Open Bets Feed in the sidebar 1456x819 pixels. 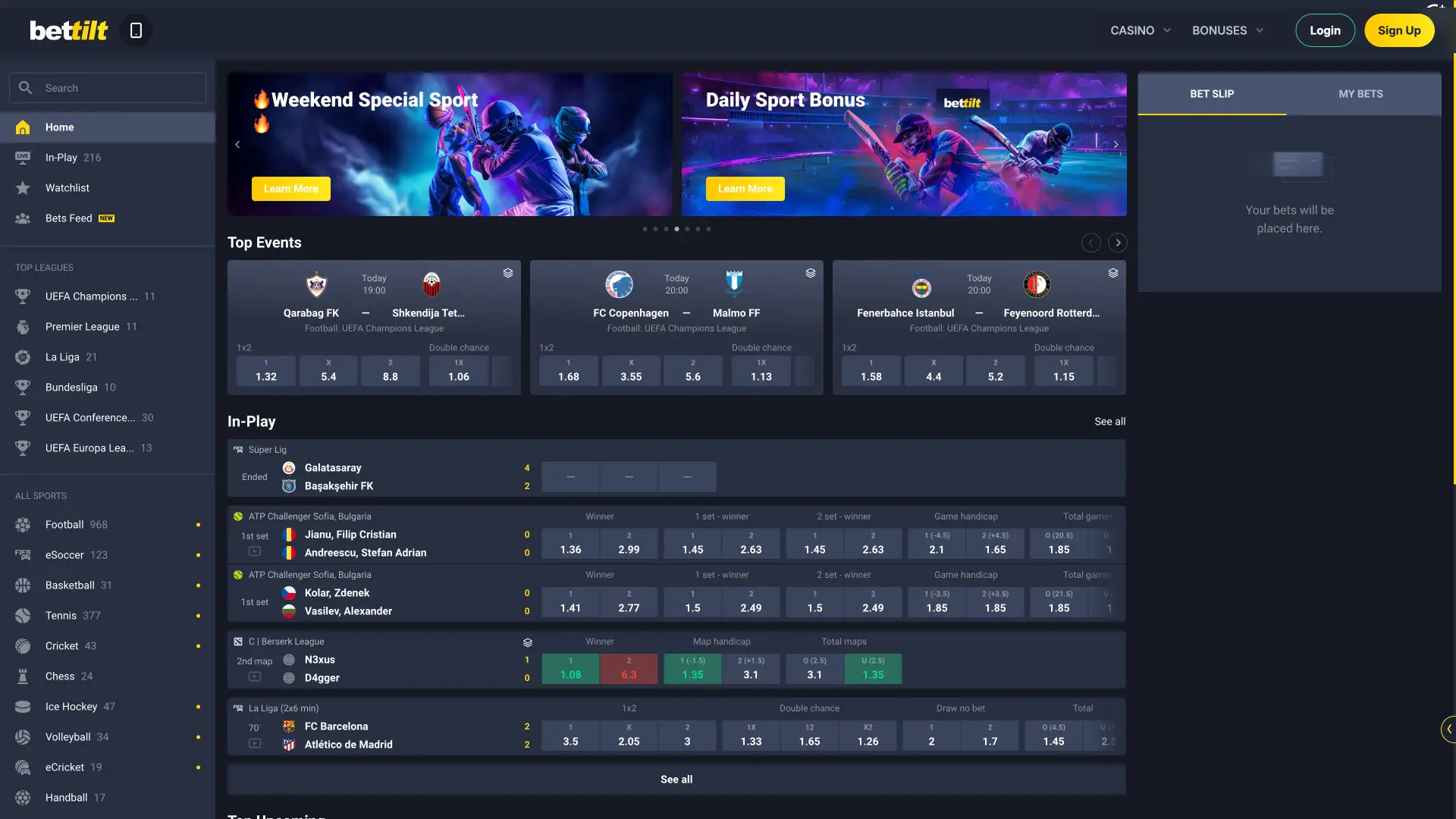click(x=108, y=218)
